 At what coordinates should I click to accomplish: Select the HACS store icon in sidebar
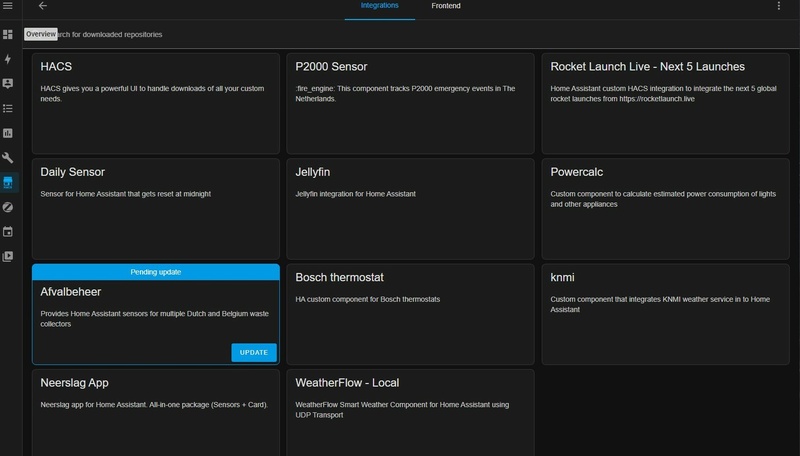click(x=8, y=182)
